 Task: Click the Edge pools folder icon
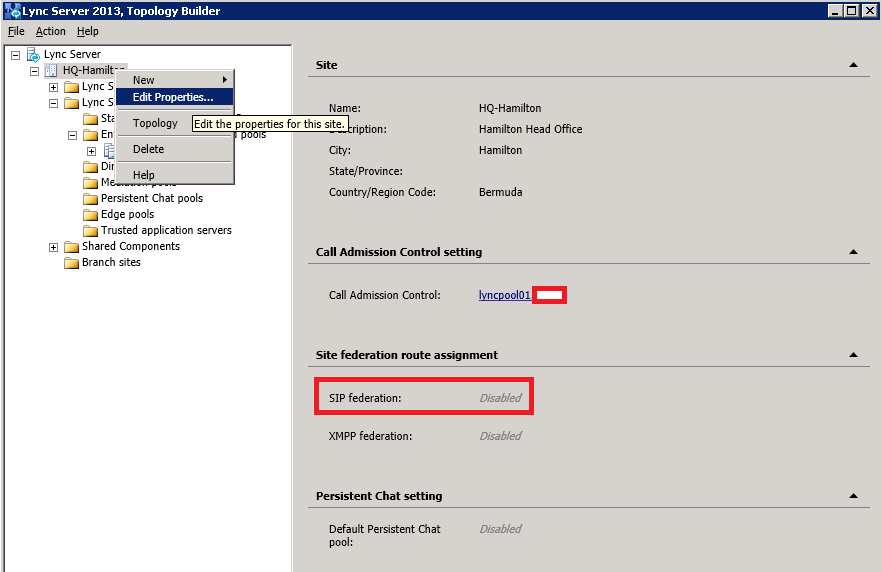coord(90,214)
